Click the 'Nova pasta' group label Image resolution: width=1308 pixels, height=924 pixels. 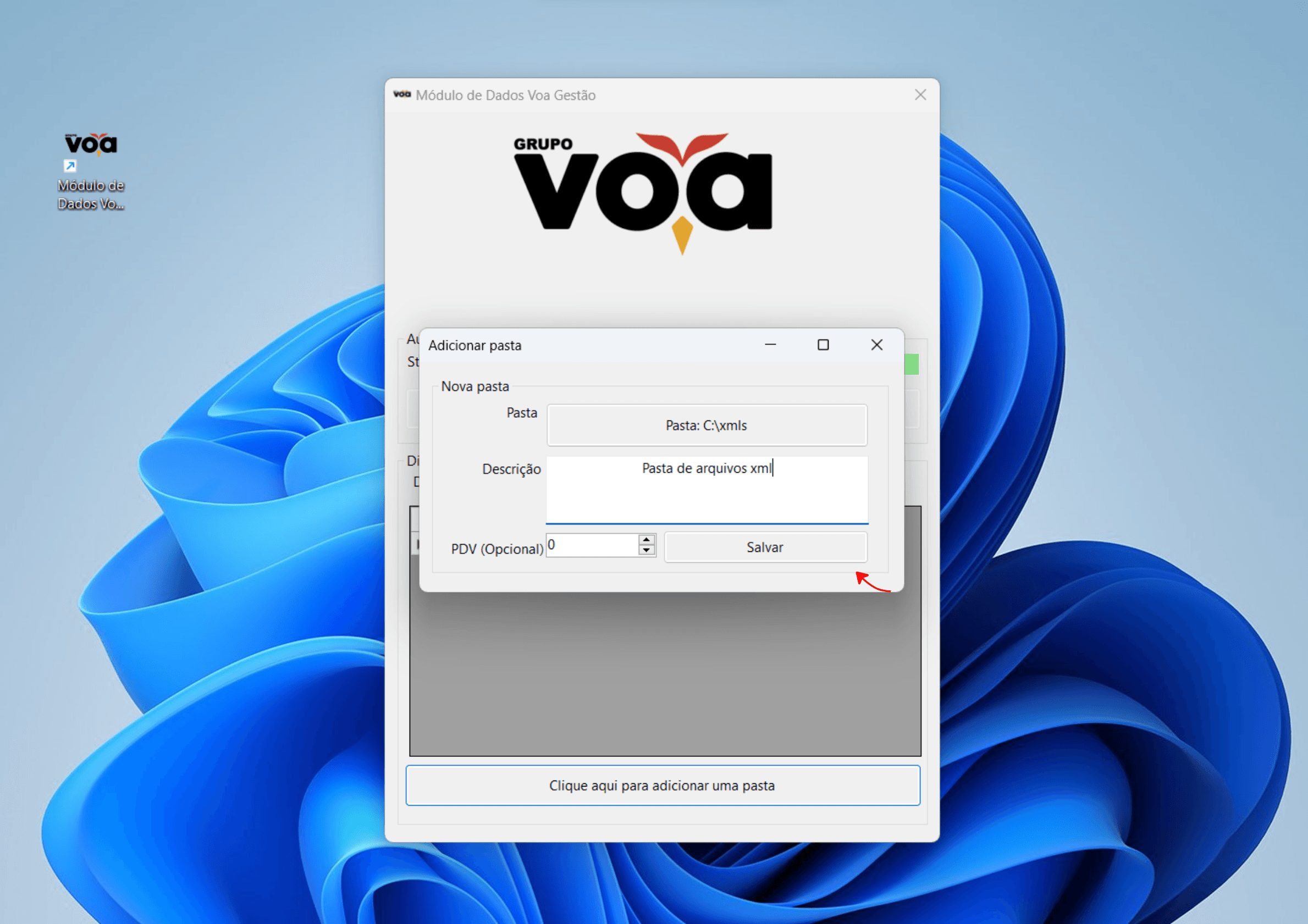[475, 386]
